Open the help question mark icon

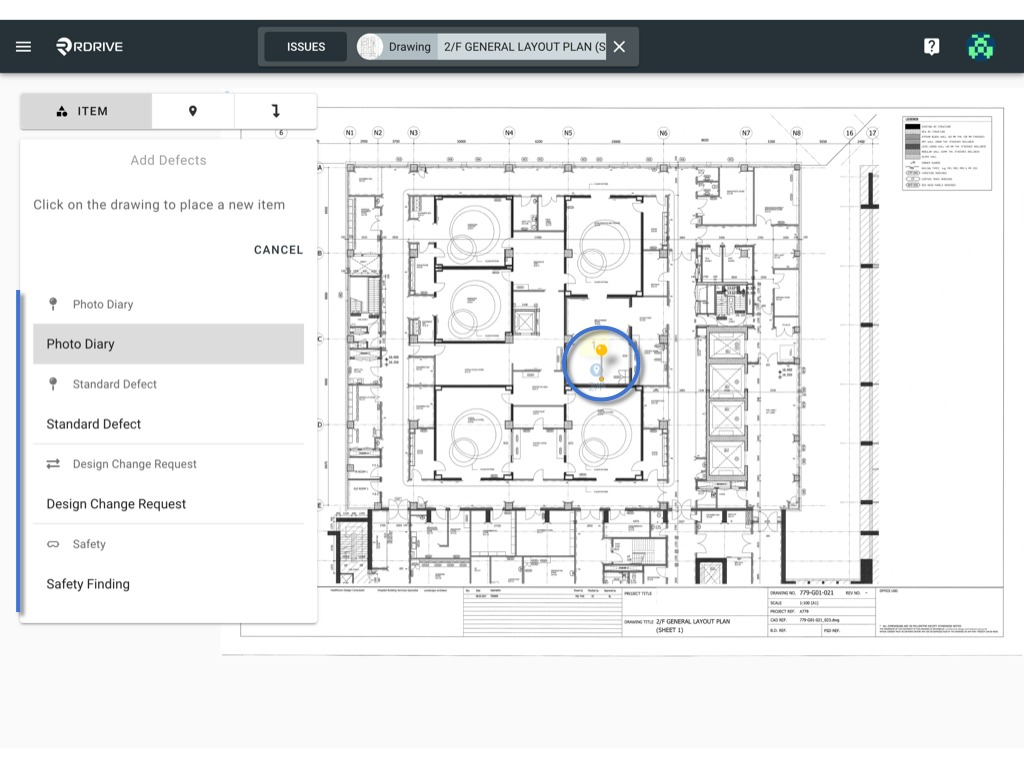point(931,46)
